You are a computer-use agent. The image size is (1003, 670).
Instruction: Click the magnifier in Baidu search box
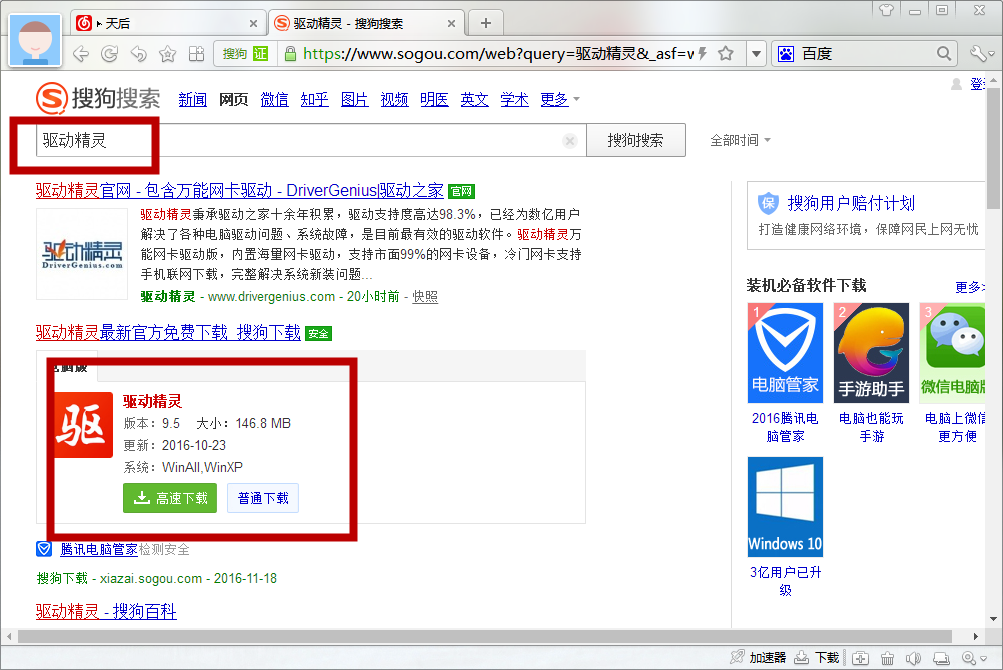tap(944, 54)
